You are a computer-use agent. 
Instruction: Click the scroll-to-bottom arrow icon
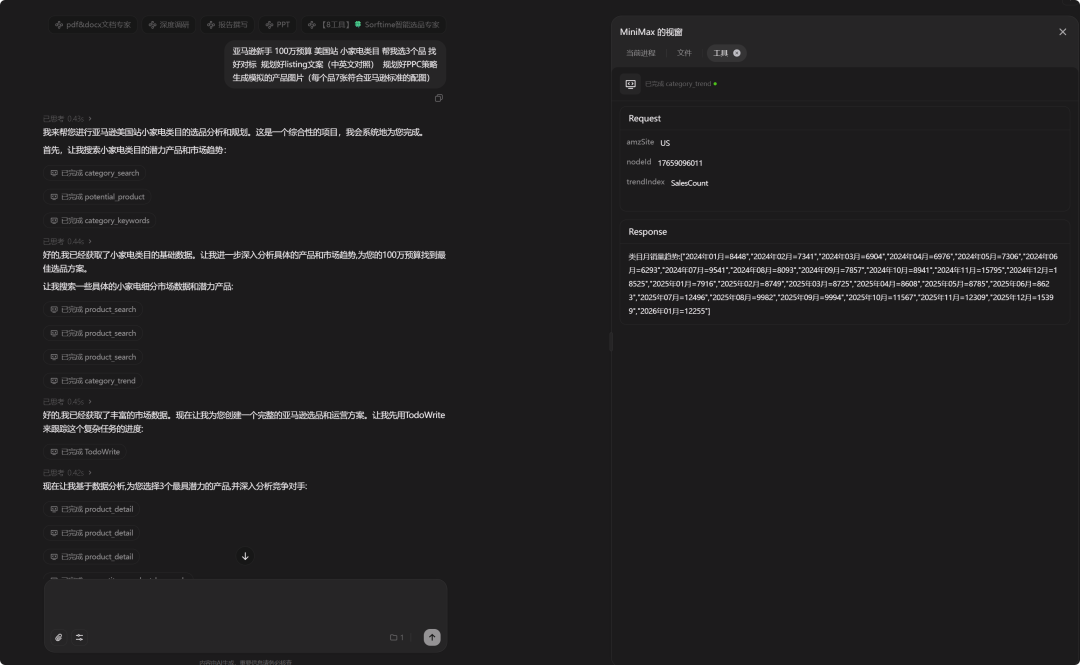[245, 556]
